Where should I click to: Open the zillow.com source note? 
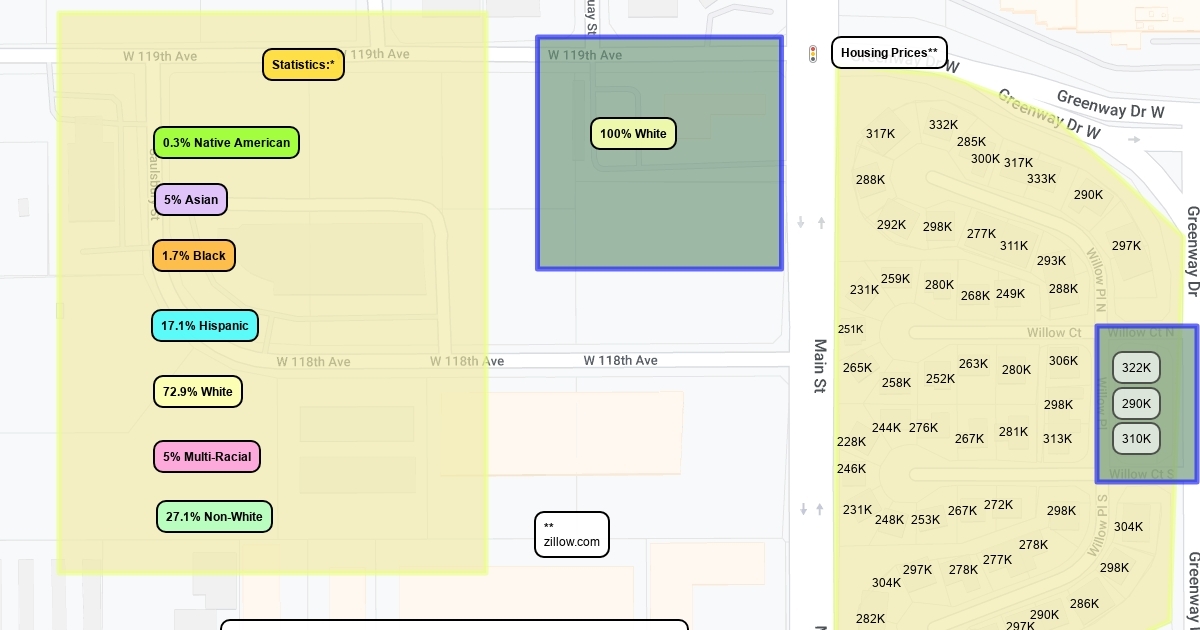pyautogui.click(x=571, y=535)
